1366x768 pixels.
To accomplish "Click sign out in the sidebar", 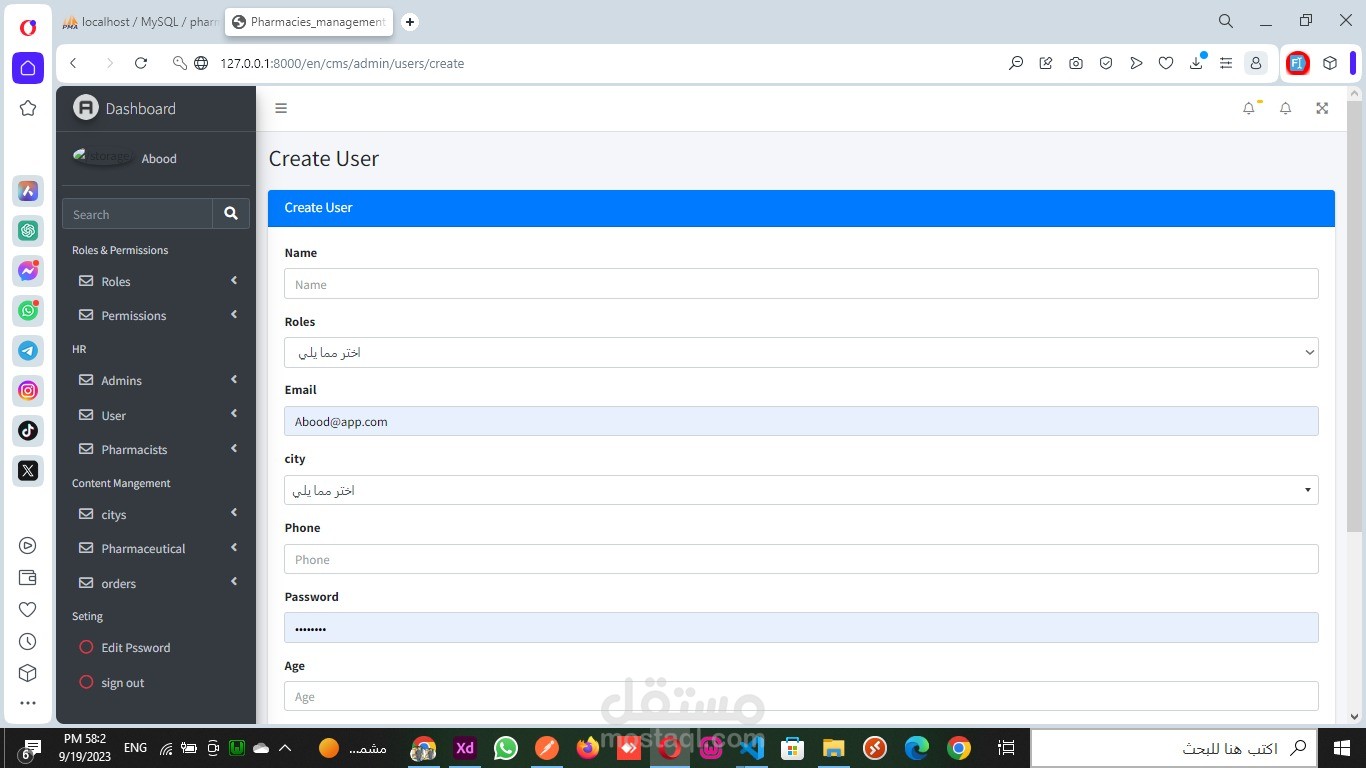I will pos(155,682).
